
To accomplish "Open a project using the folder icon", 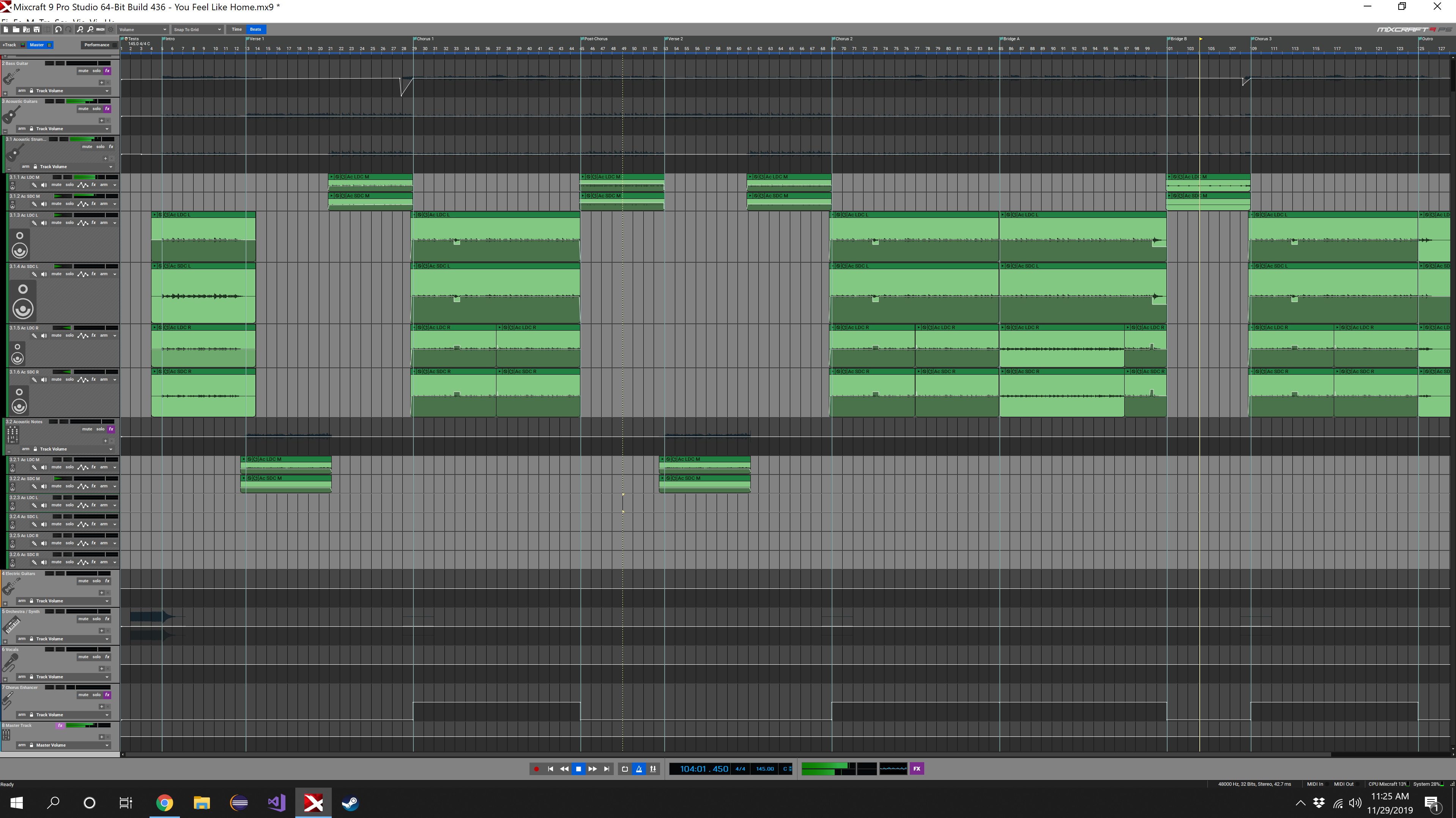I will tap(16, 29).
